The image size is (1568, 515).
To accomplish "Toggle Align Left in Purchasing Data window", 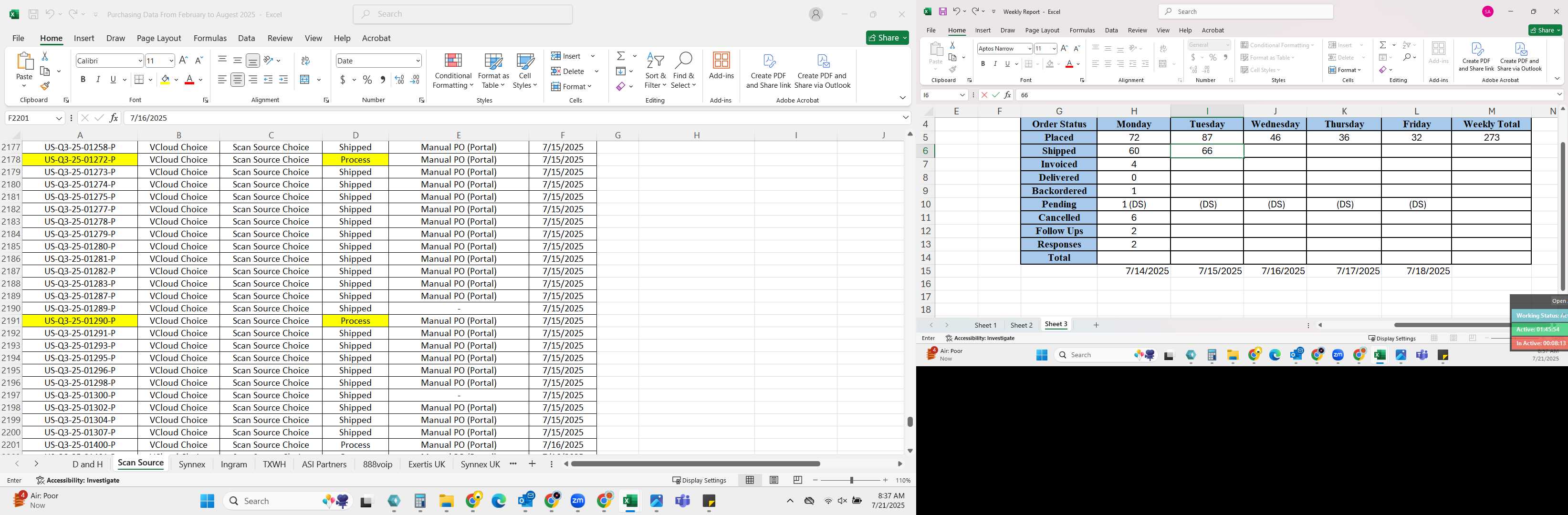I will (x=222, y=80).
